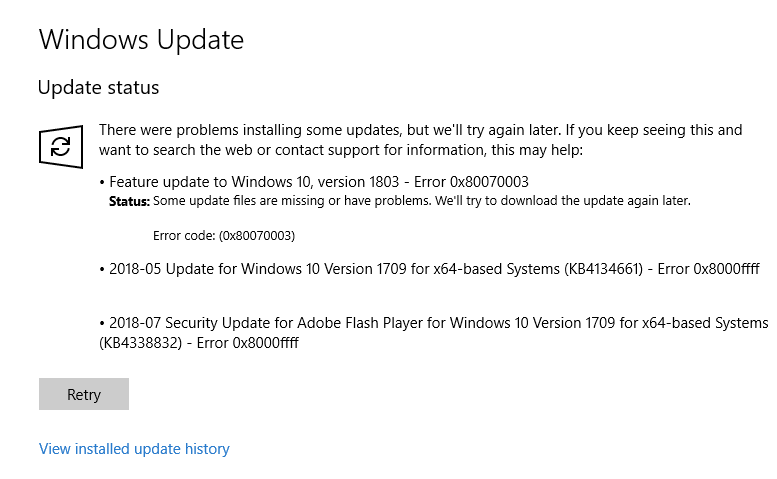
Task: Click the Windows Update sync arrows icon
Action: (61, 148)
